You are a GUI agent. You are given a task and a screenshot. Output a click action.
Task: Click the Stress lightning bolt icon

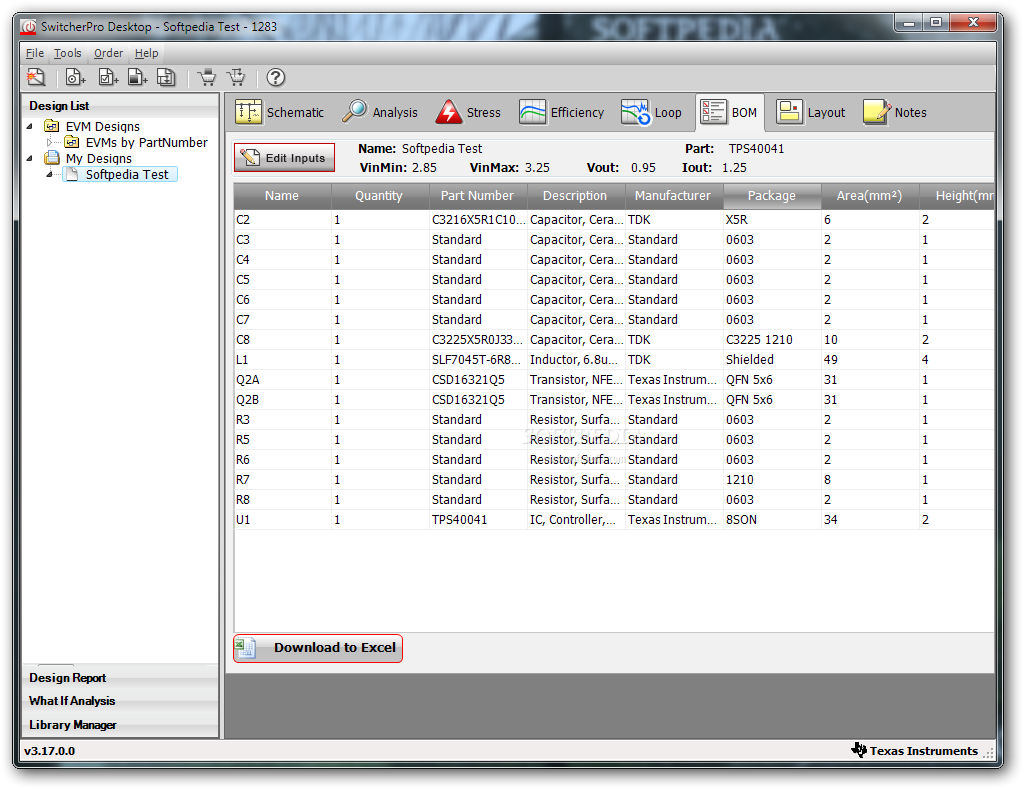tap(449, 112)
